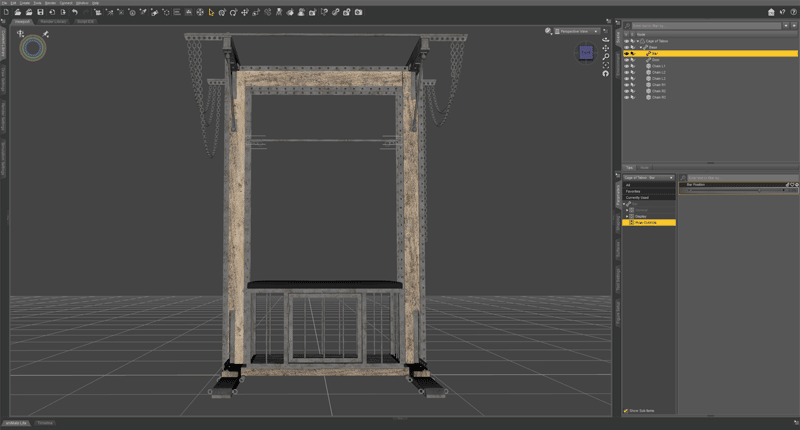Toggle visibility eye of Chain R2
800x430 pixels.
coord(627,91)
